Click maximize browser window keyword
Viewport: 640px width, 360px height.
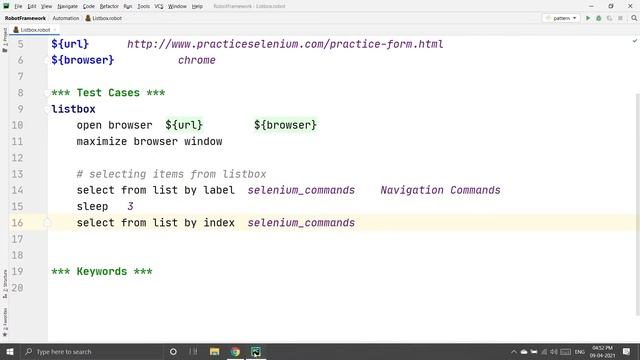149,141
